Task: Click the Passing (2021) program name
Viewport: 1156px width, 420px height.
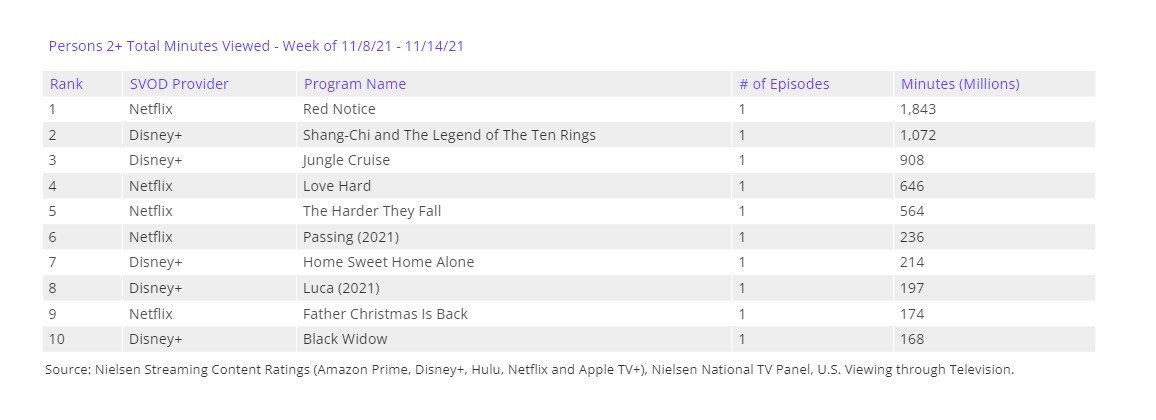Action: pos(350,237)
